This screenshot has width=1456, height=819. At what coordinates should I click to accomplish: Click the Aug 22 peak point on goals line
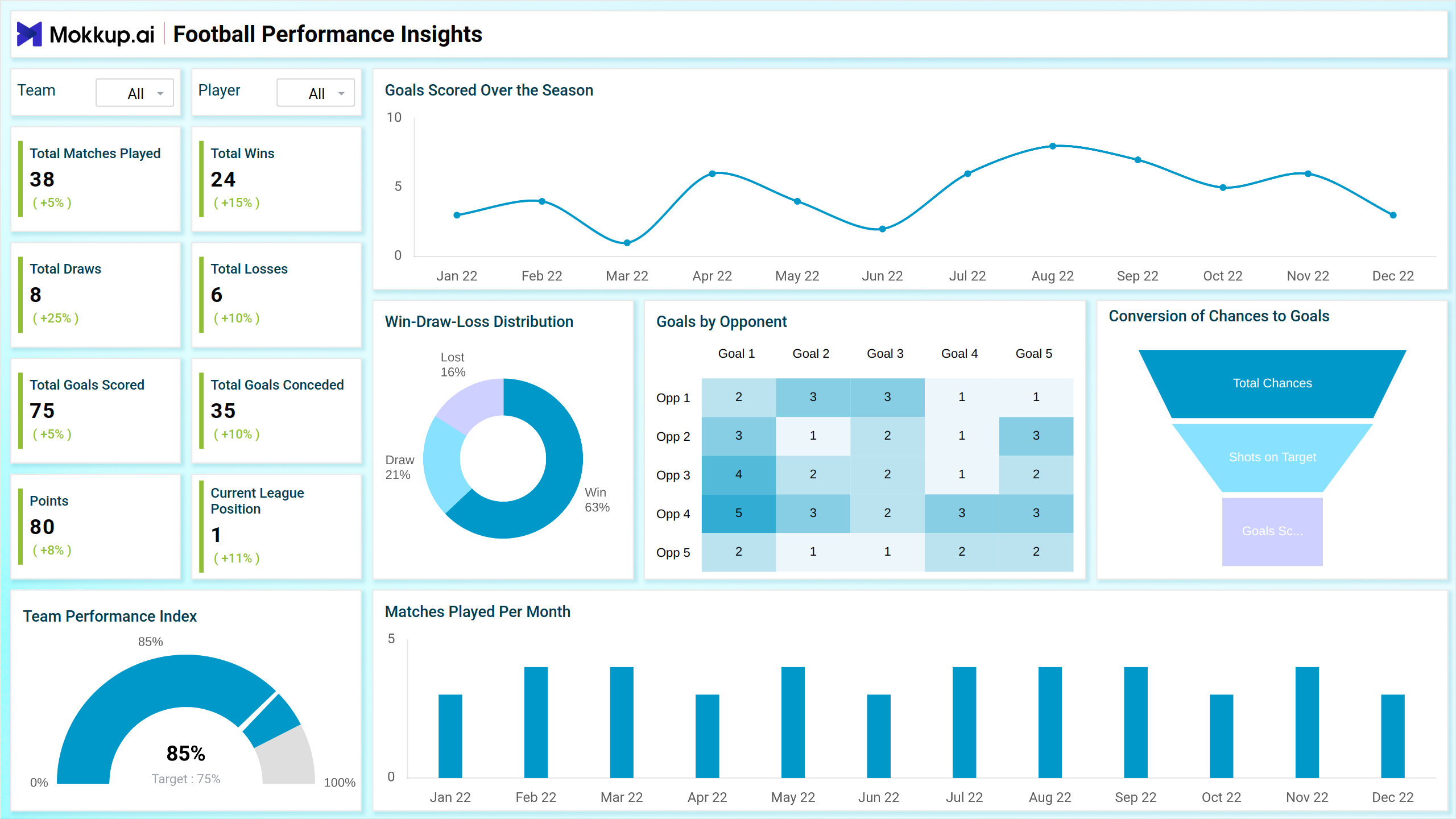(x=1053, y=146)
